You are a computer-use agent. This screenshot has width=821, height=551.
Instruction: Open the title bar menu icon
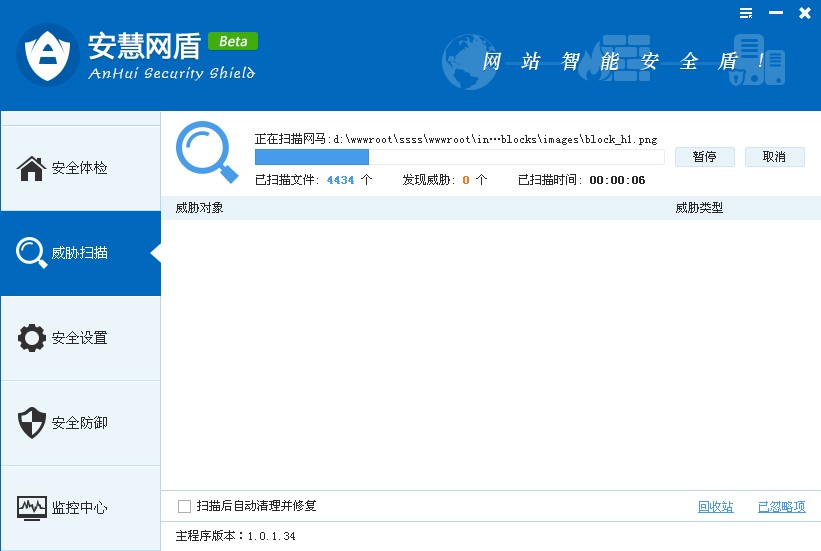[x=746, y=13]
